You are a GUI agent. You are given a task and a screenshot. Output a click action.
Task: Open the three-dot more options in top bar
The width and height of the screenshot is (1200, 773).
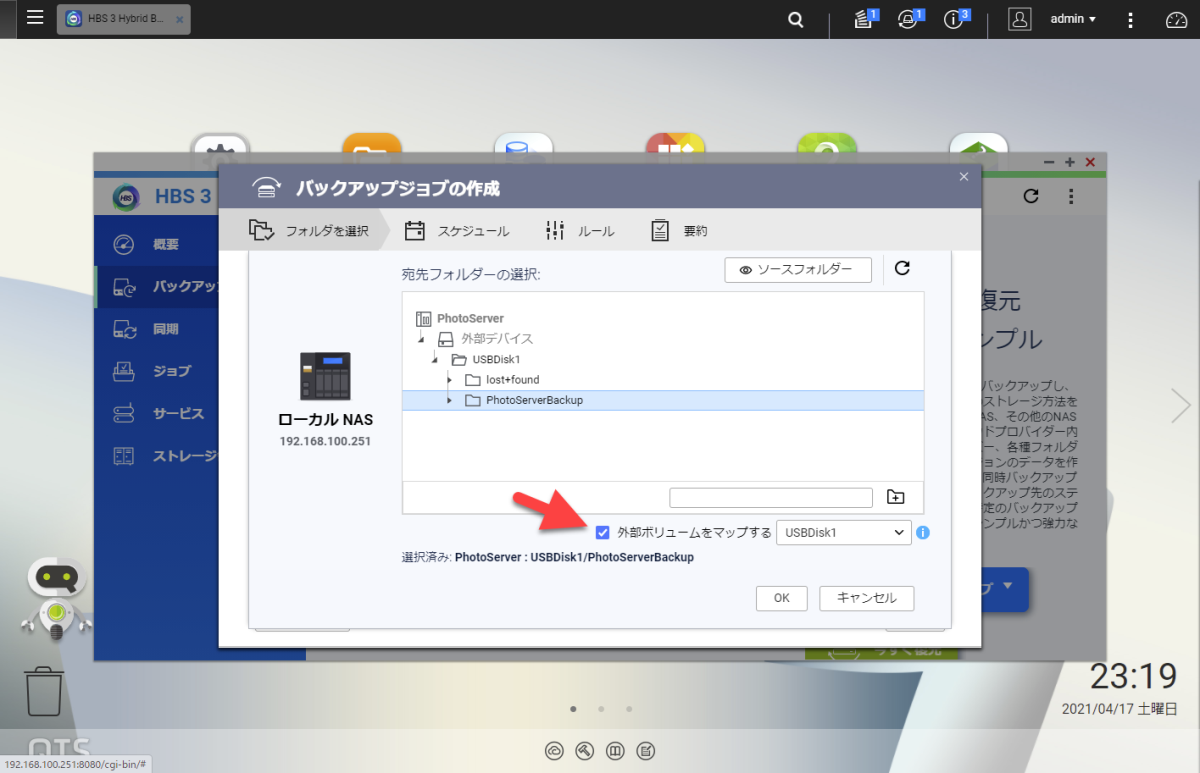1130,19
